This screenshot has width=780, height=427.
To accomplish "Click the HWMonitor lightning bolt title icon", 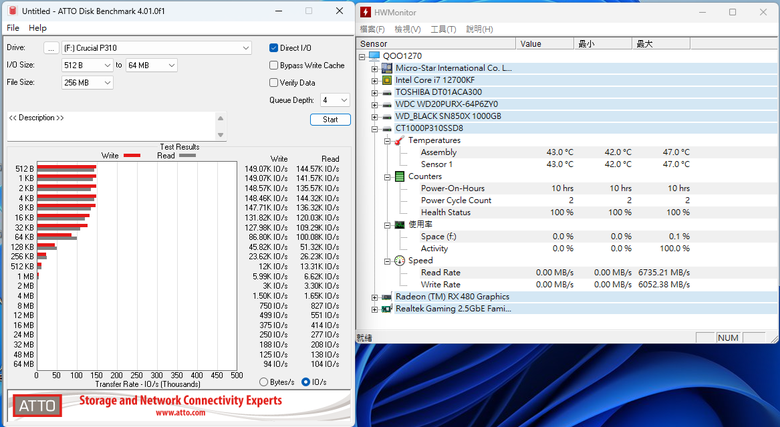I will click(366, 12).
